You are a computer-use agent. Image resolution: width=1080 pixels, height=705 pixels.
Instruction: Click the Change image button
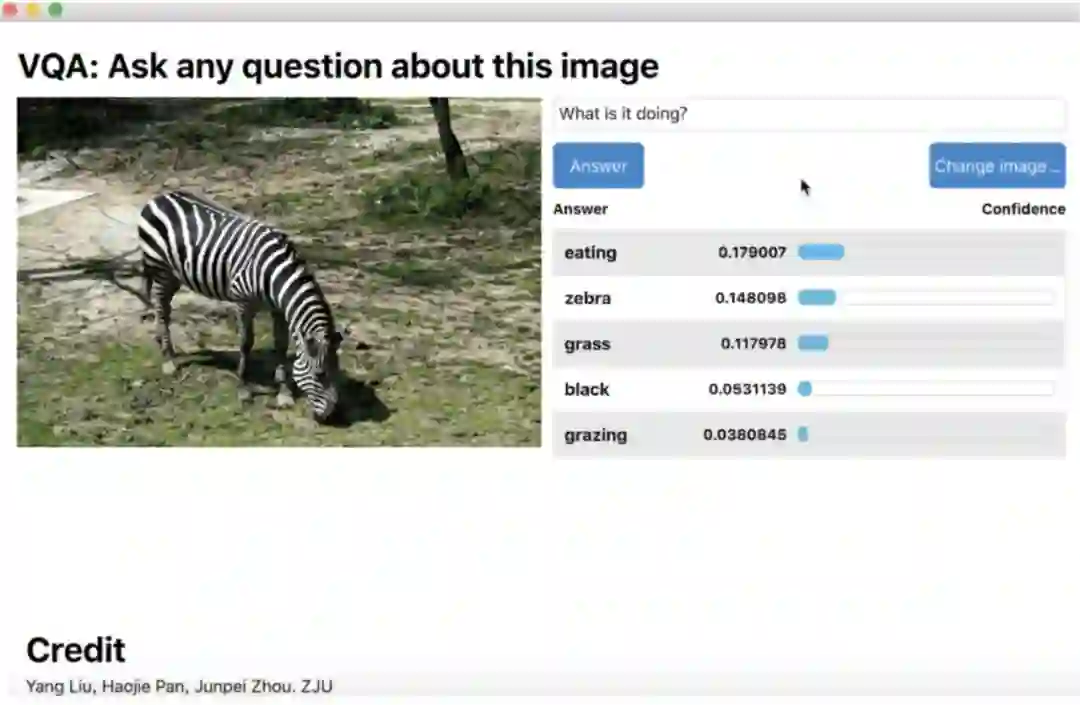click(997, 166)
